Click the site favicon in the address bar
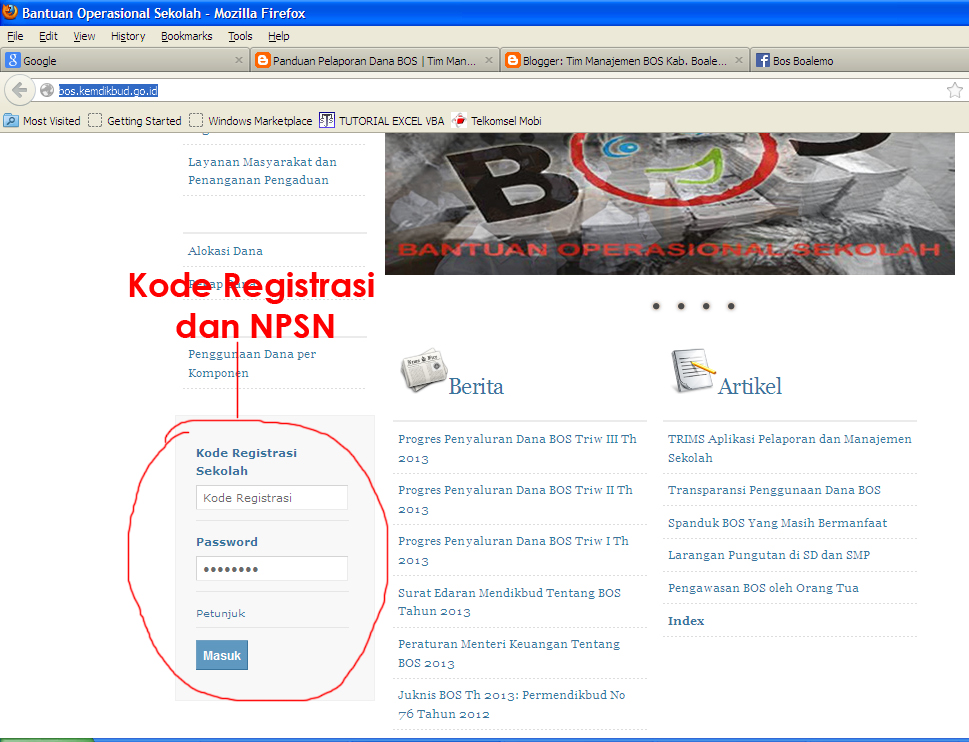Screen dimensions: 969x742 coord(46,89)
